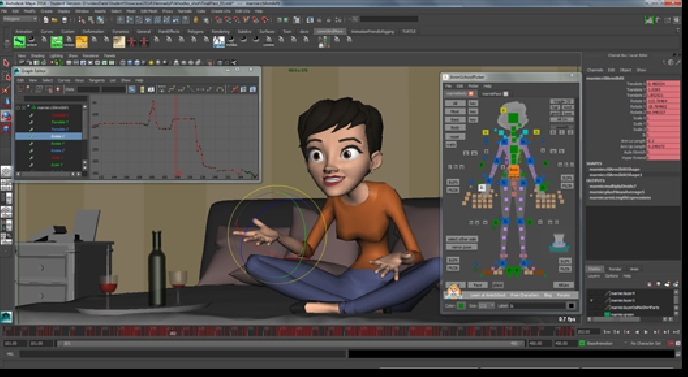
Task: Select the Move tool in the left toolbox
Action: 7,103
